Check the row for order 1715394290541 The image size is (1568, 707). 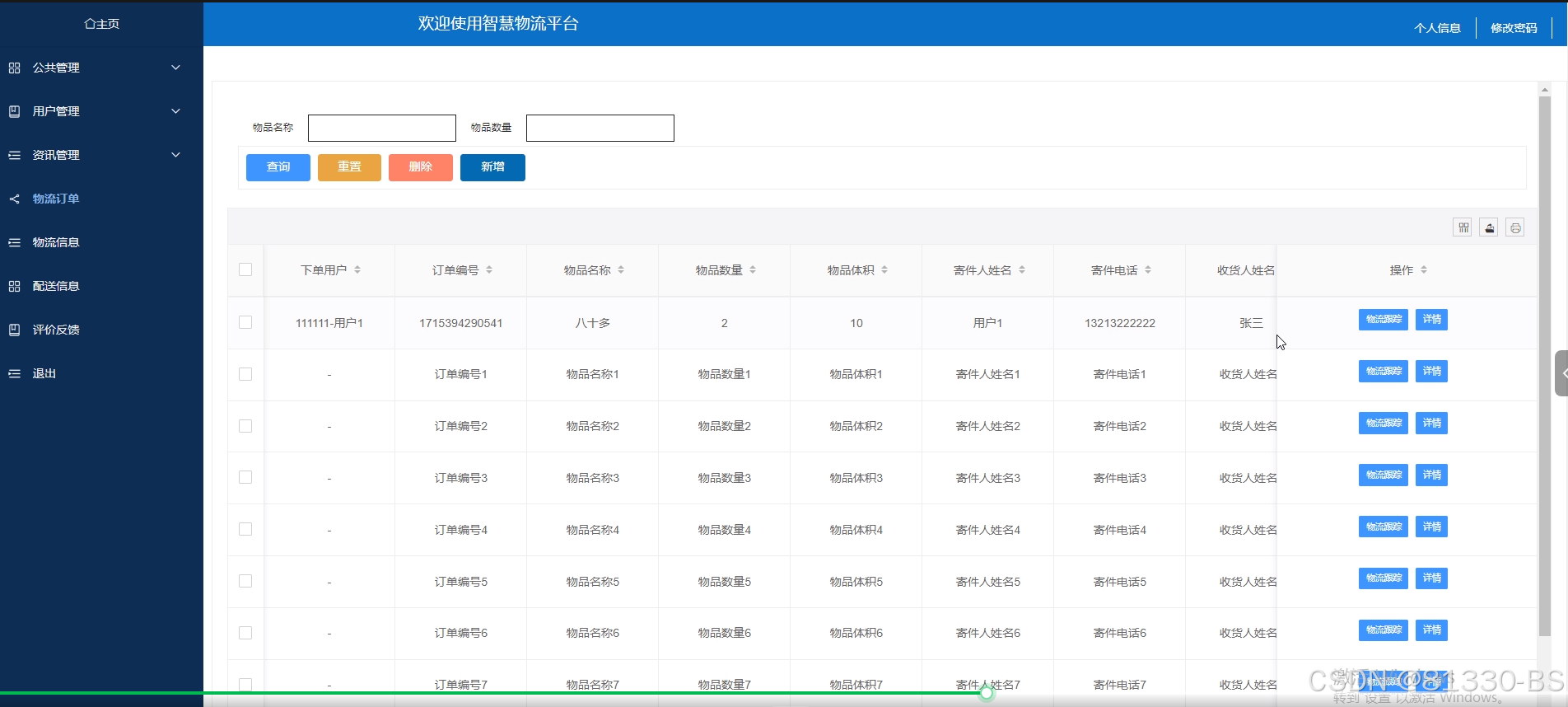(x=245, y=322)
